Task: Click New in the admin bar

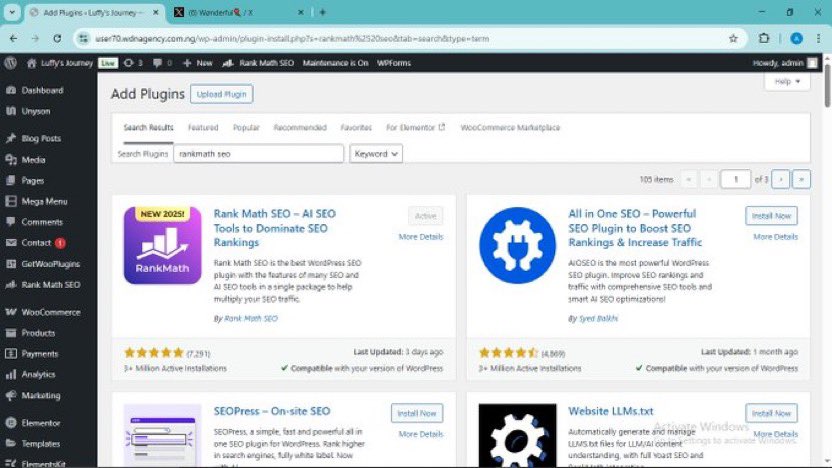Action: point(197,63)
